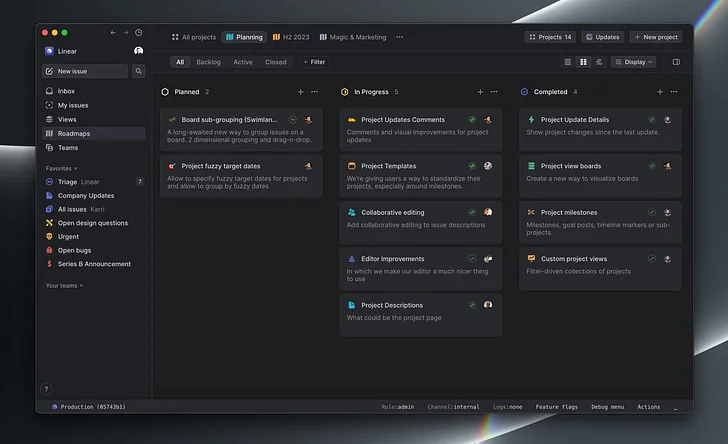Switch to list layout view icon
The image size is (728, 444).
(x=567, y=62)
